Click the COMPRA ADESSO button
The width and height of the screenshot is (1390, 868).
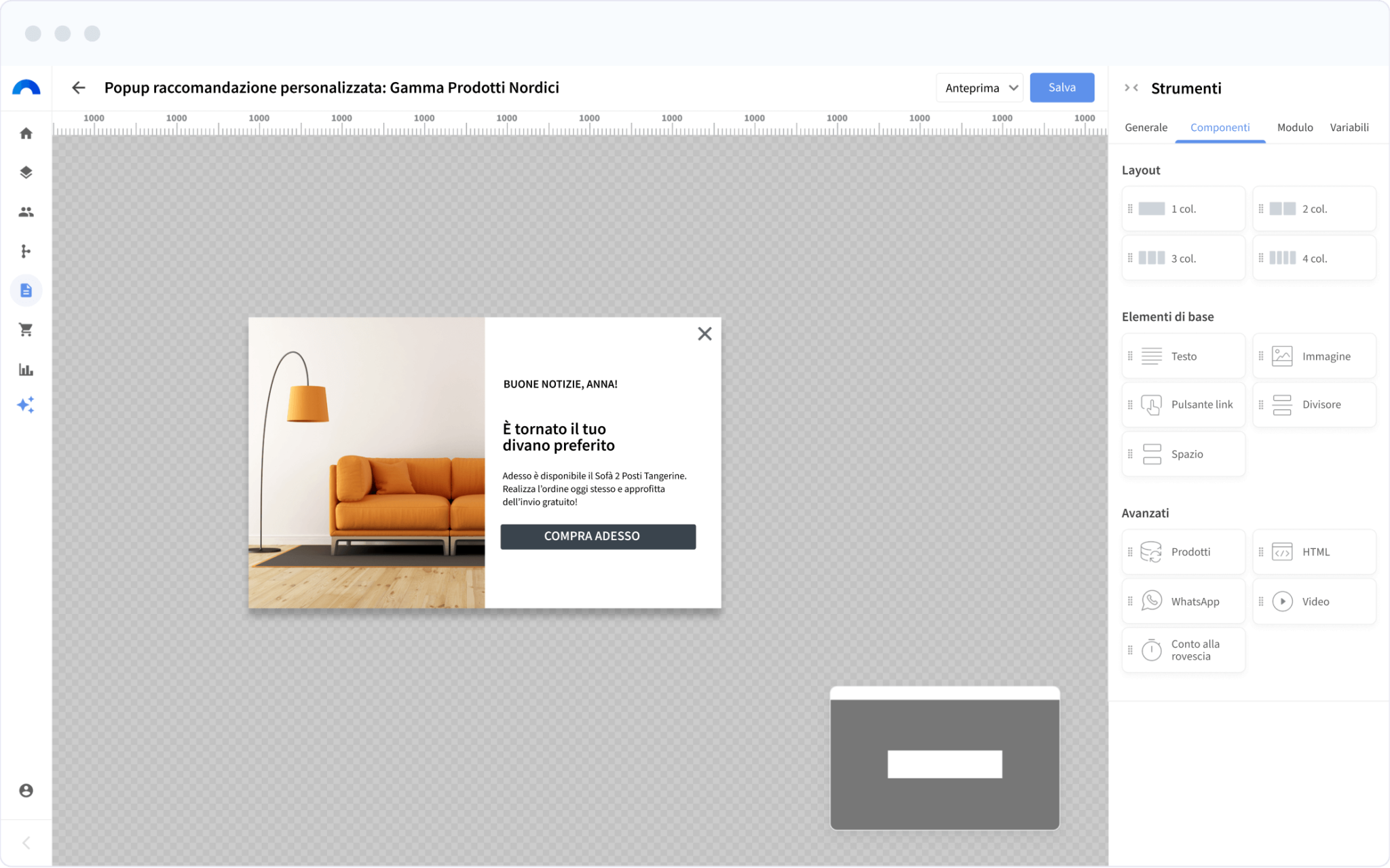coord(598,536)
